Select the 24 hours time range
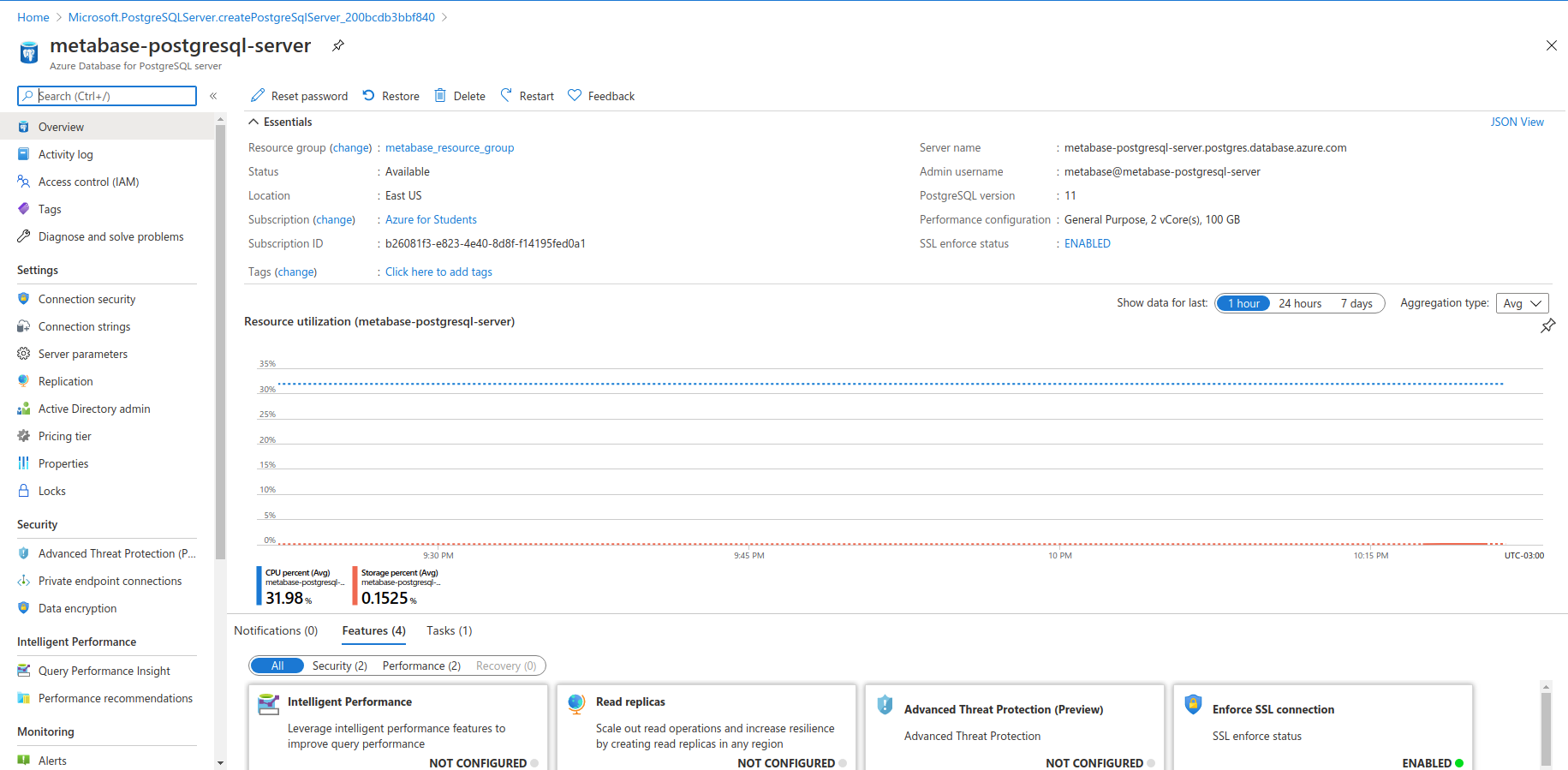1568x770 pixels. point(1300,303)
